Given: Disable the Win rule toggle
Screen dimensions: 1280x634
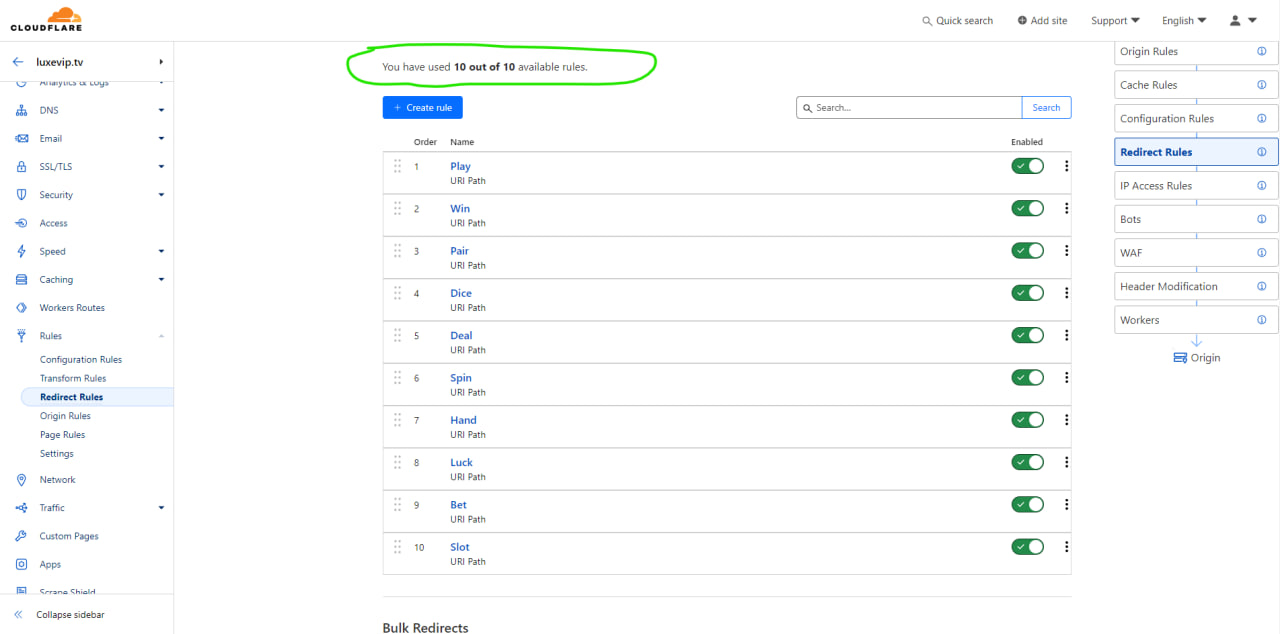Looking at the screenshot, I should 1027,208.
